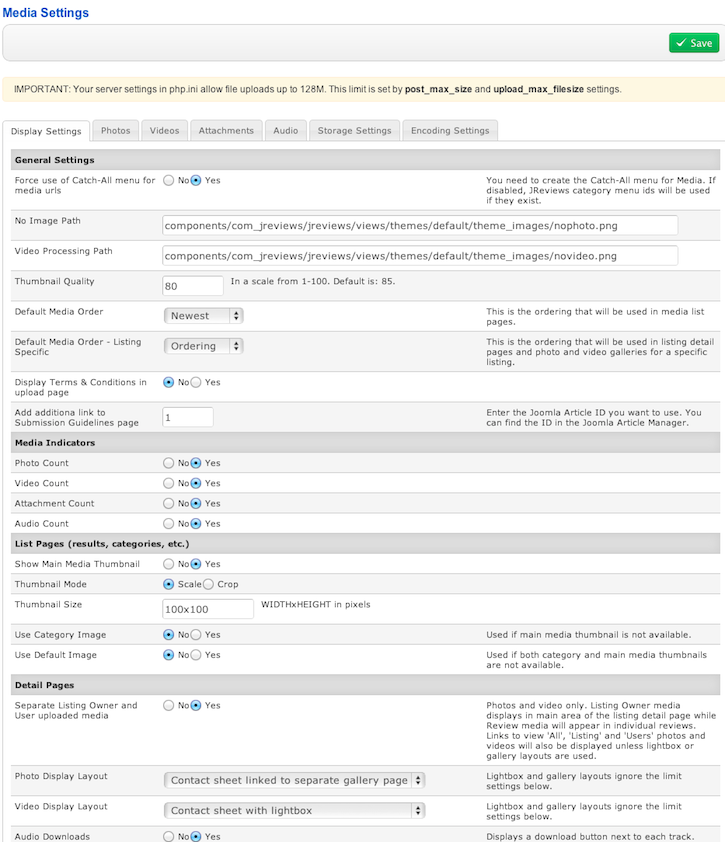Set Audio Downloads to No
The height and width of the screenshot is (842, 725).
coord(169,836)
